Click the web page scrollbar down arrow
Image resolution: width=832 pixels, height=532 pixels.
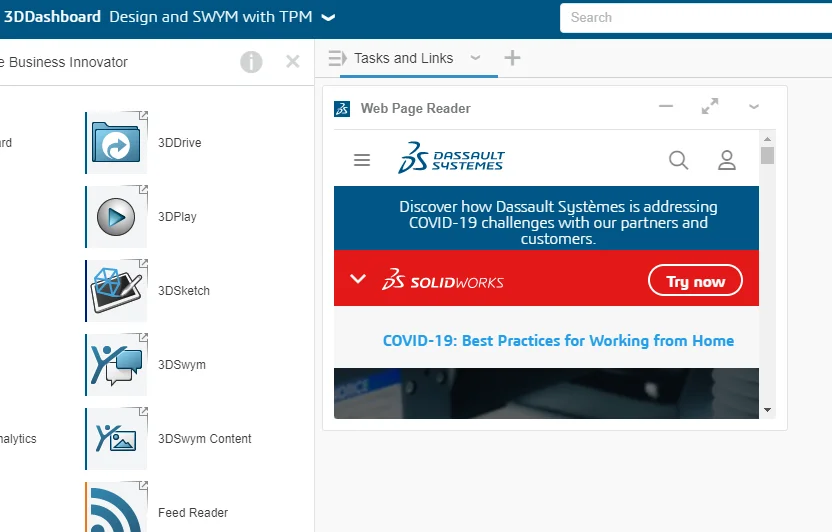[767, 410]
